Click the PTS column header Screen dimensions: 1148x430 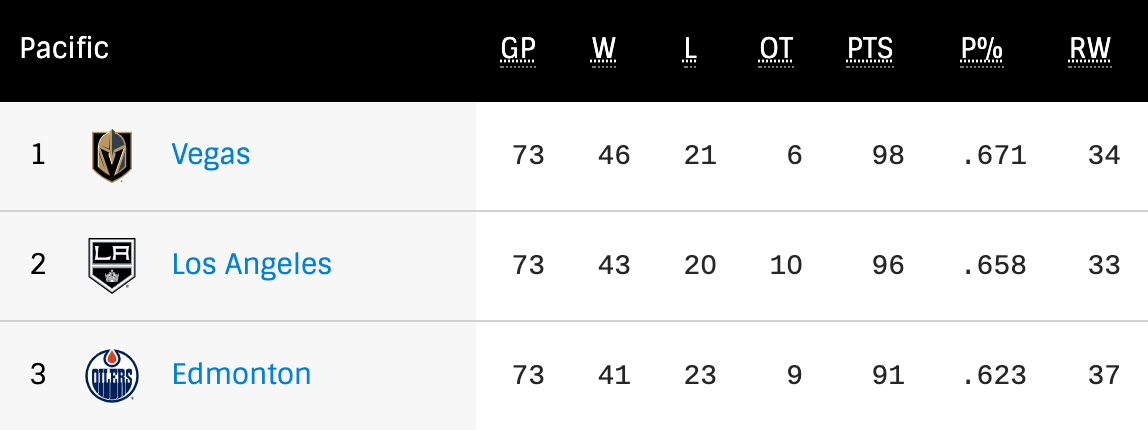point(870,49)
